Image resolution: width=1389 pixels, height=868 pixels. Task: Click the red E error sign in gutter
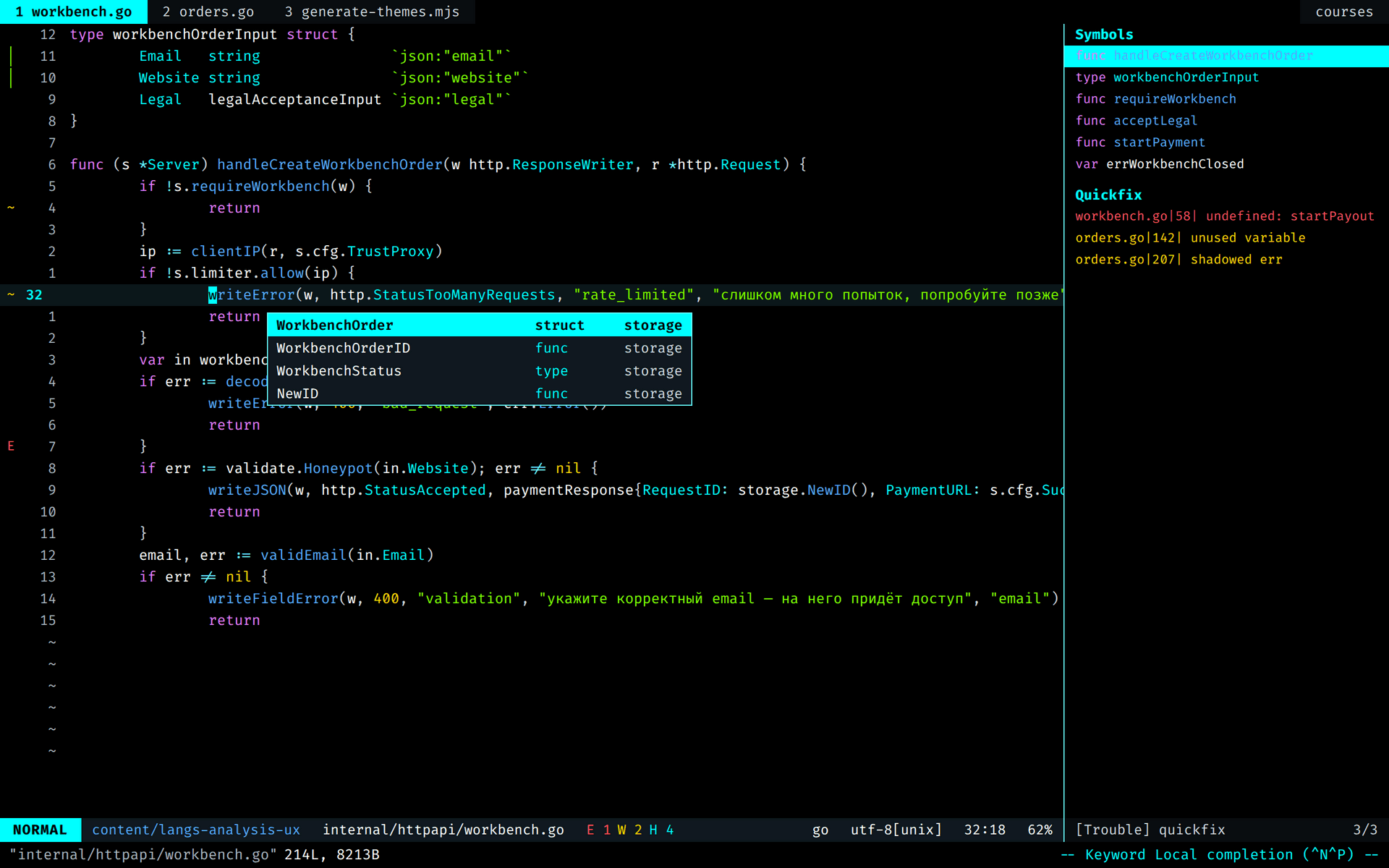point(11,446)
